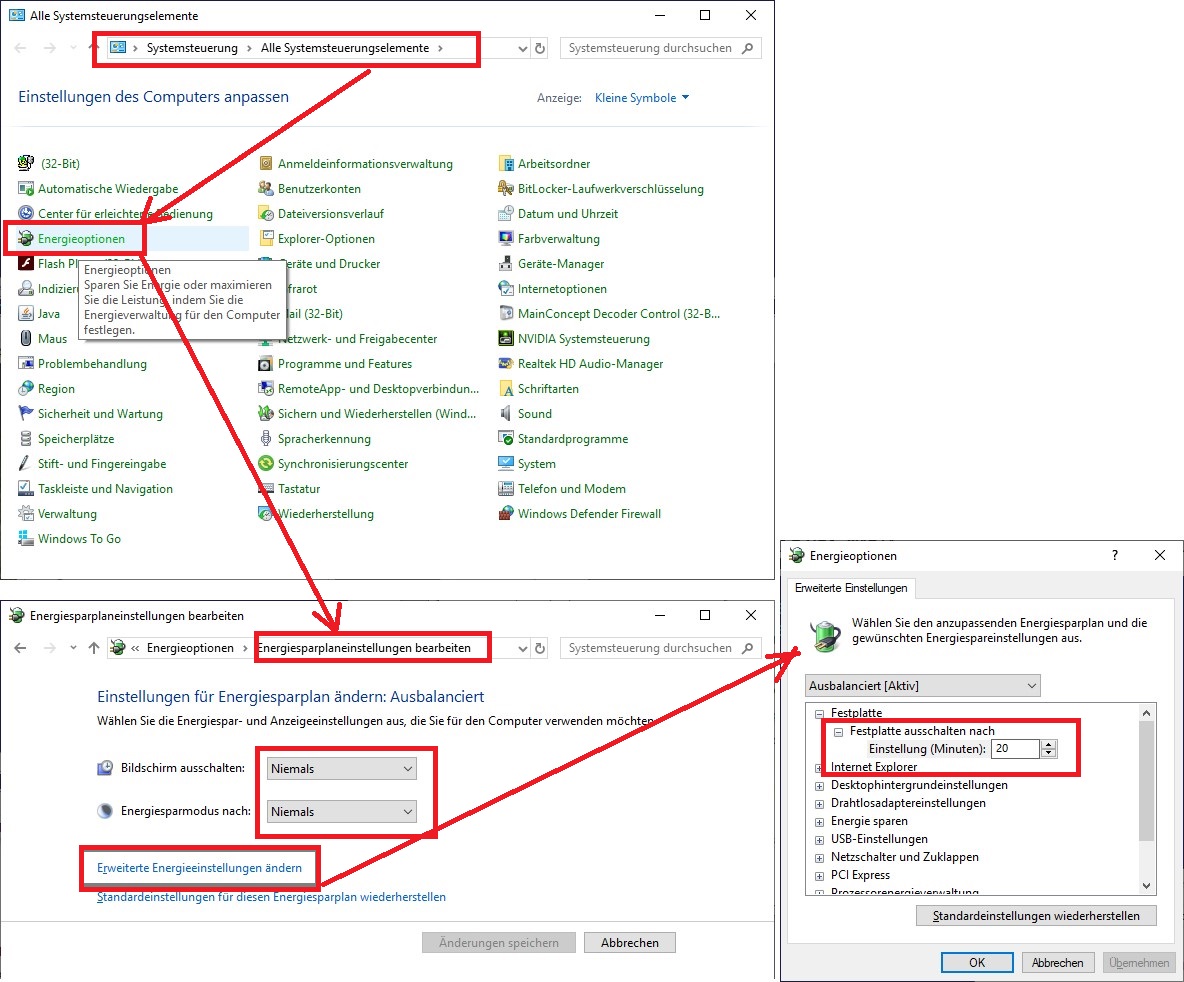Expand the USB-Einstellungen node
Screen dimensions: 1184x982
819,840
